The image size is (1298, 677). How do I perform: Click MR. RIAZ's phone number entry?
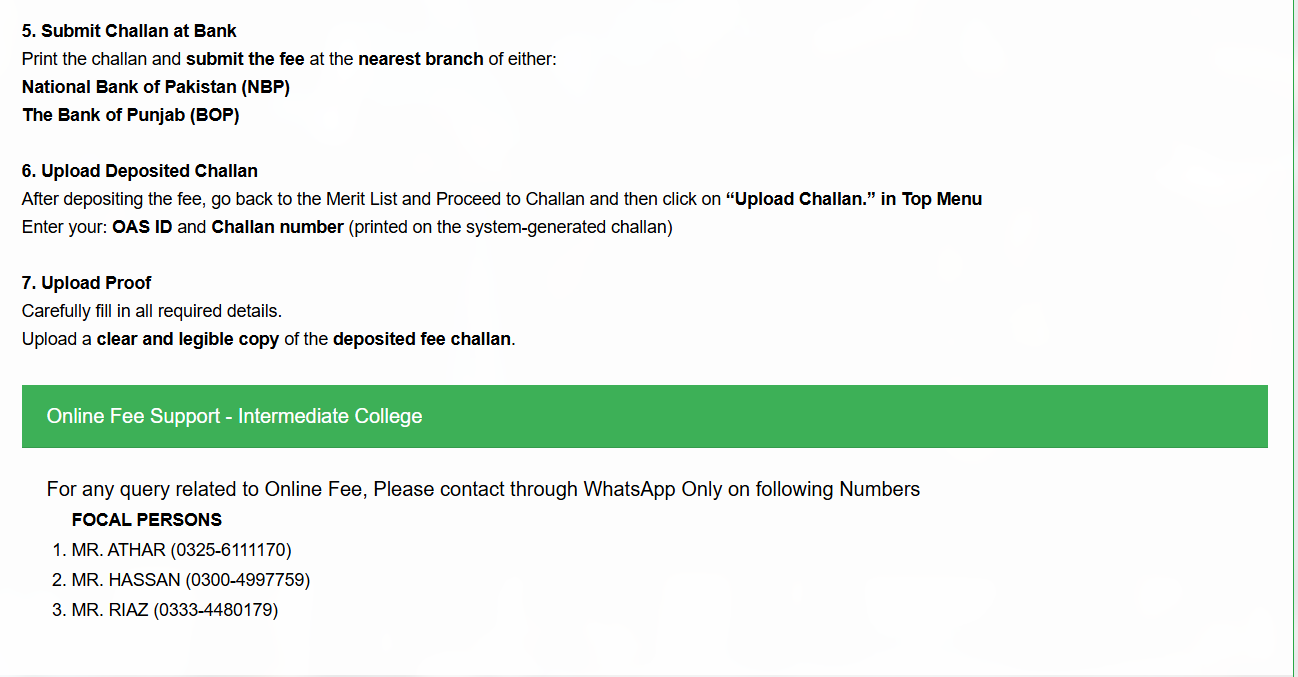(x=175, y=610)
